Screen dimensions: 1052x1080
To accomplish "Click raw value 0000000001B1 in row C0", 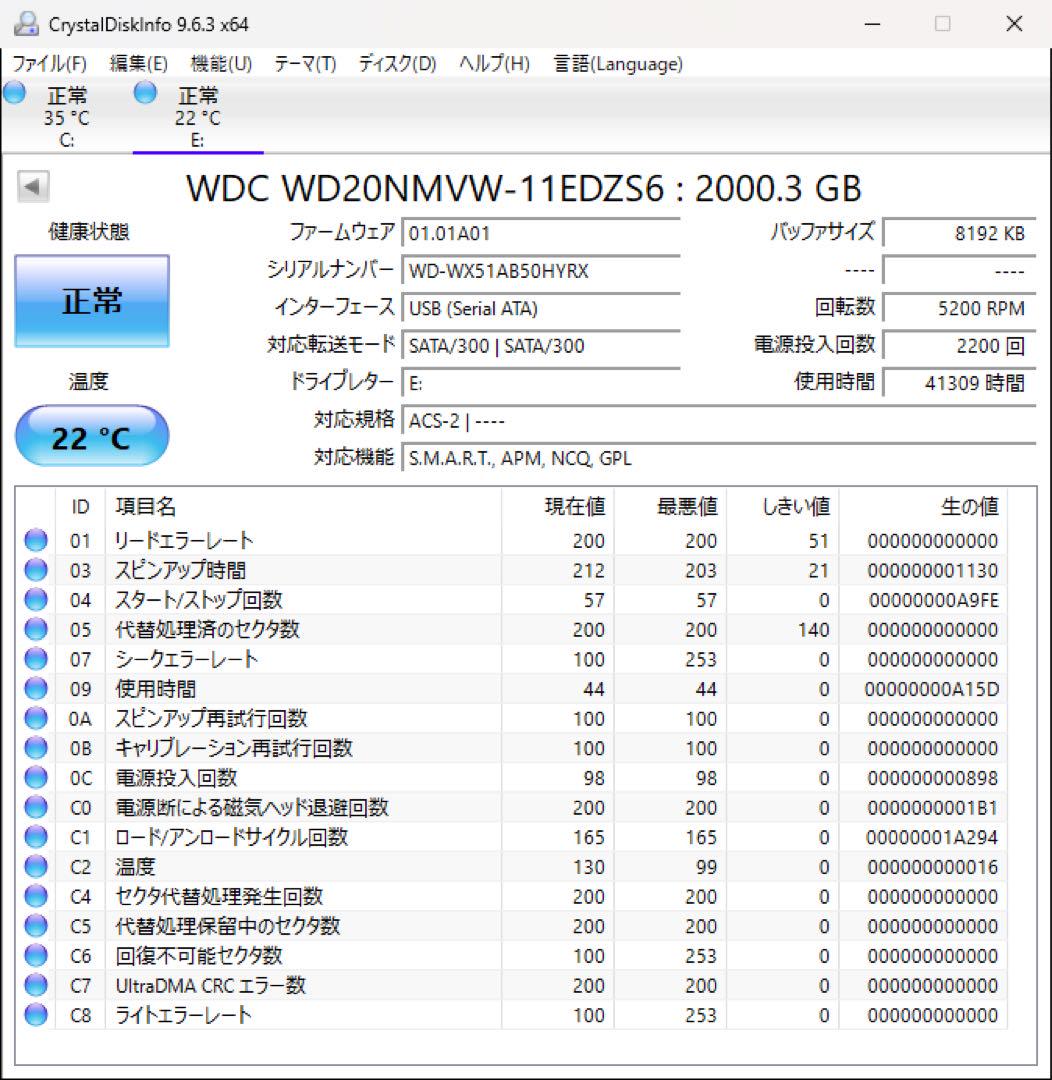I will pos(933,807).
